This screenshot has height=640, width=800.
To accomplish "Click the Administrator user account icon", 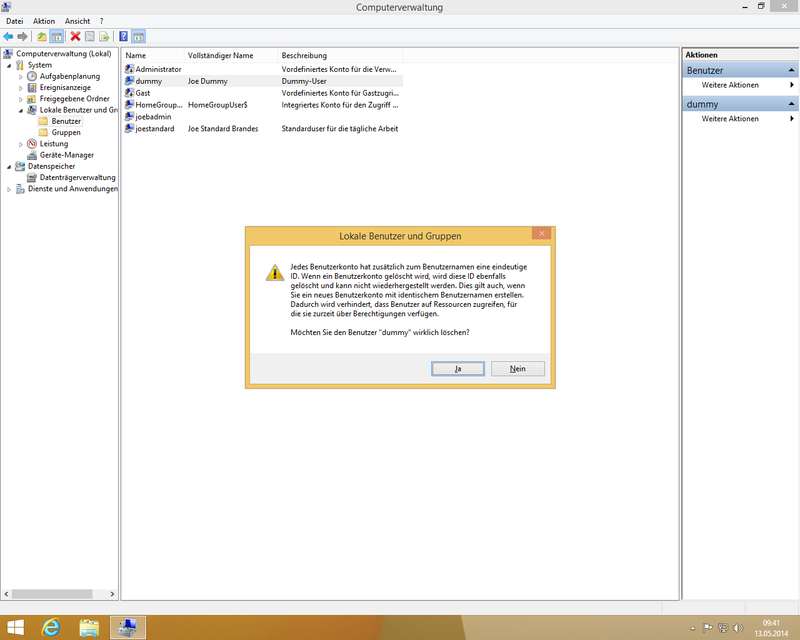I will click(130, 69).
